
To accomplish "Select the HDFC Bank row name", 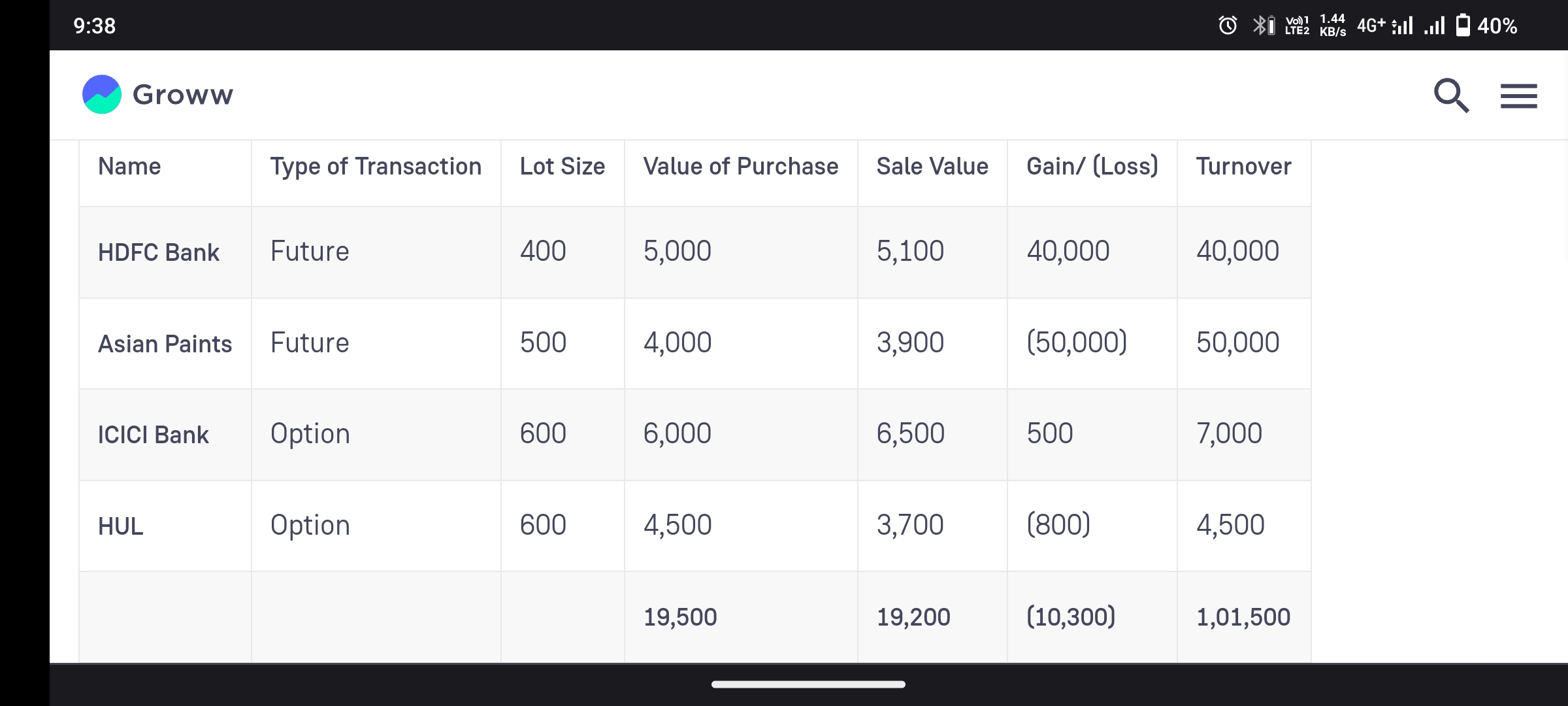I will pos(159,252).
